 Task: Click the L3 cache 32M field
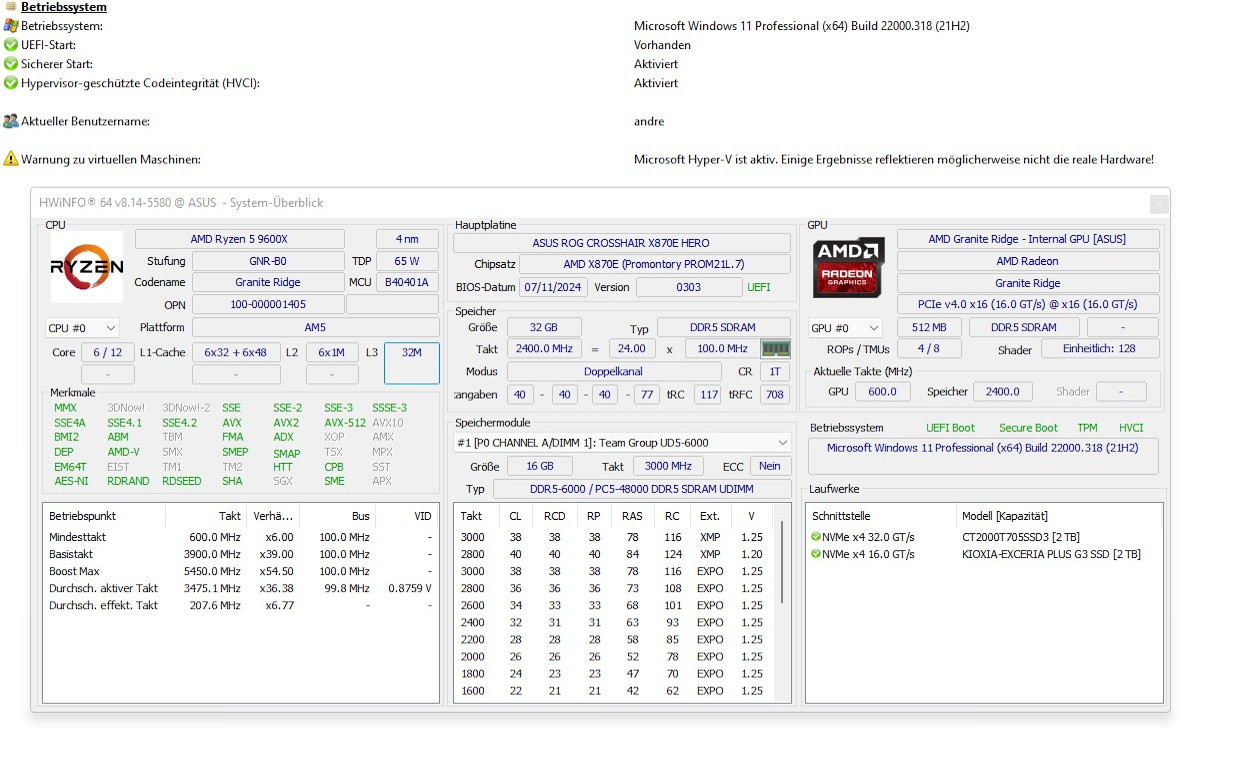(411, 363)
